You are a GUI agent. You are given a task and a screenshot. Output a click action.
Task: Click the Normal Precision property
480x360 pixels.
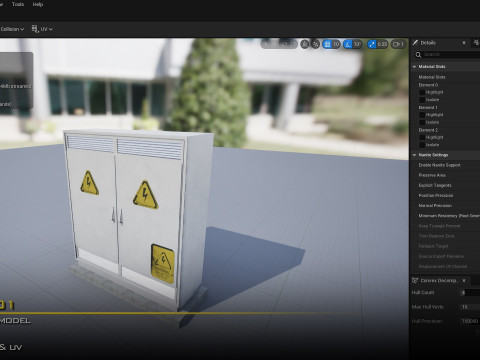coord(435,206)
